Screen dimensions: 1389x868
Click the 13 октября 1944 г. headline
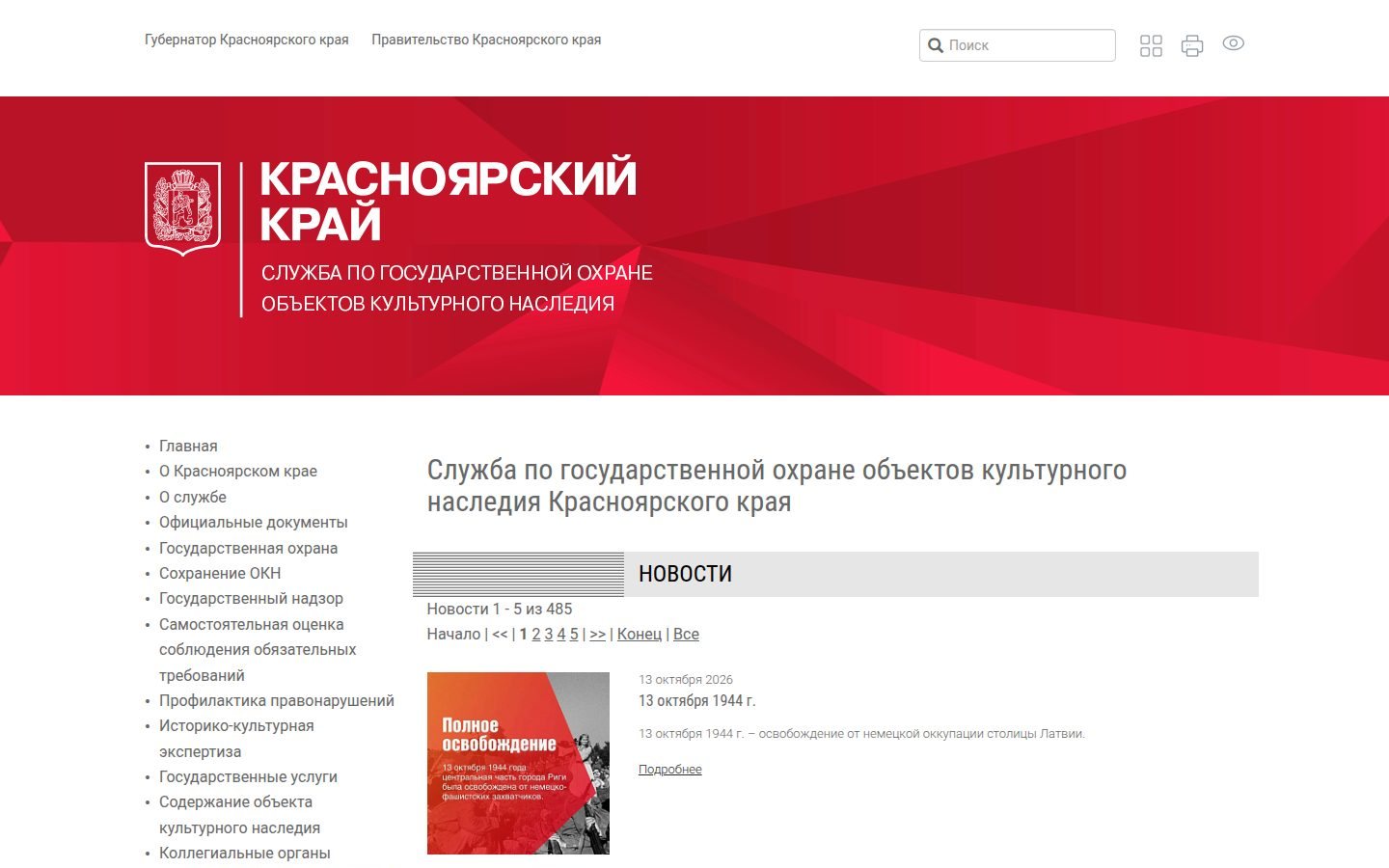click(x=697, y=700)
